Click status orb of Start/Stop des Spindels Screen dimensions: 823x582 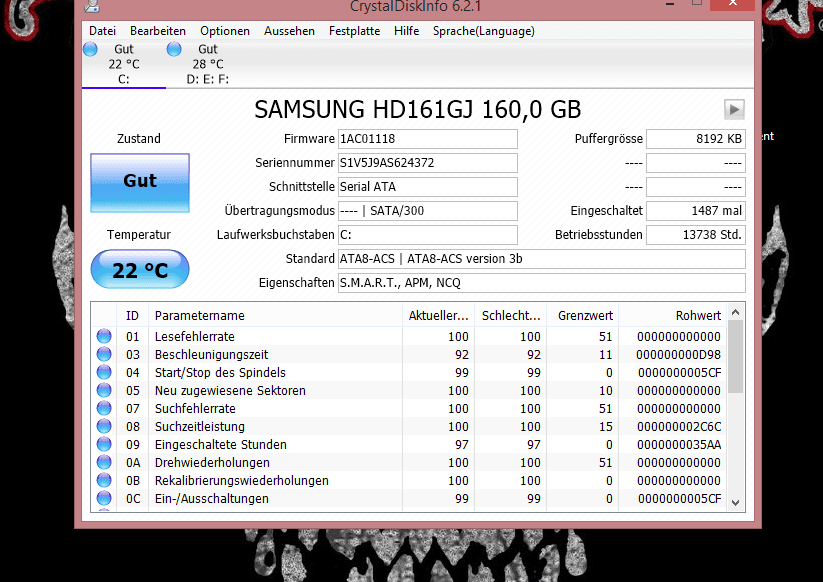pyautogui.click(x=104, y=372)
